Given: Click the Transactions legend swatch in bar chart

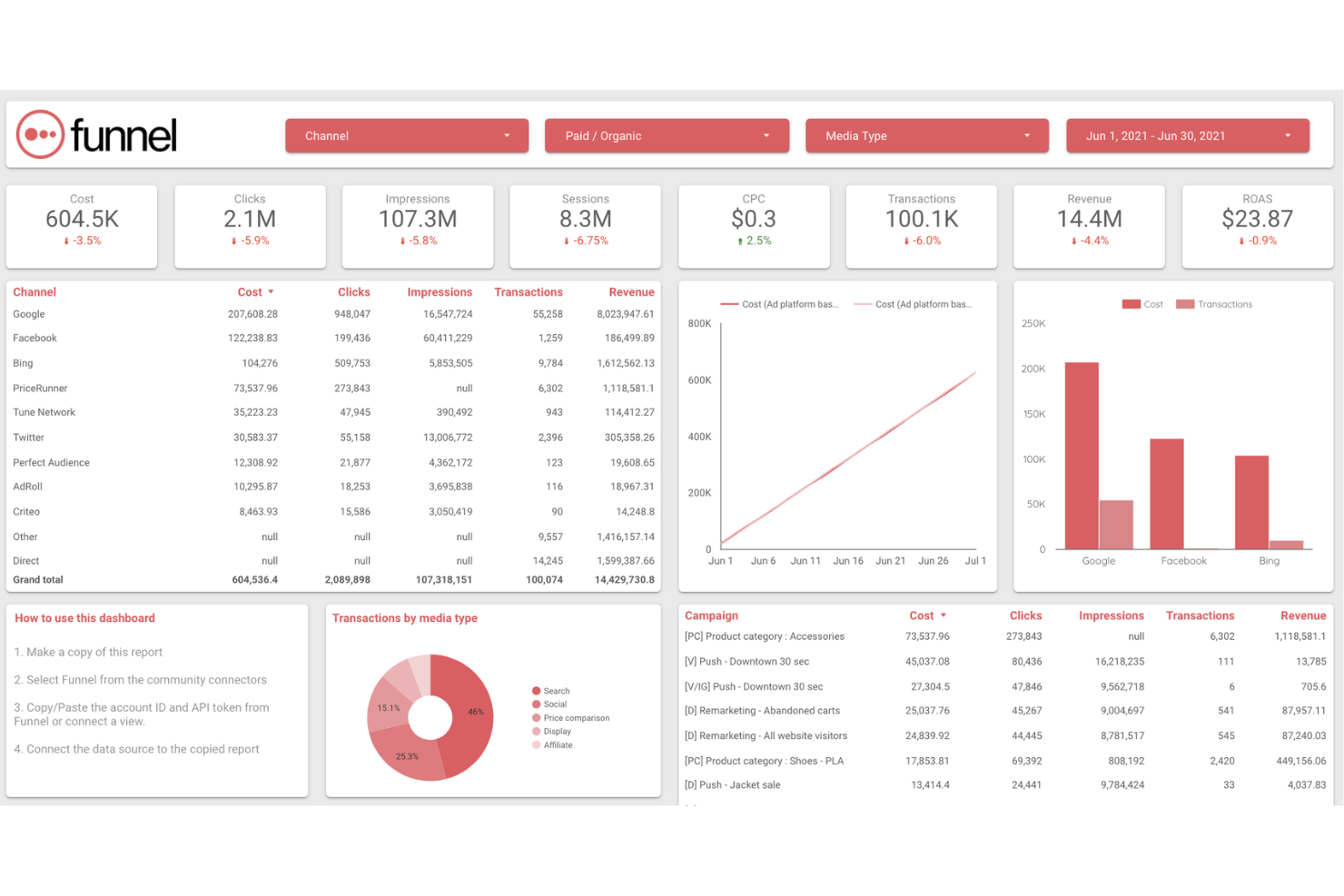Looking at the screenshot, I should point(1185,304).
